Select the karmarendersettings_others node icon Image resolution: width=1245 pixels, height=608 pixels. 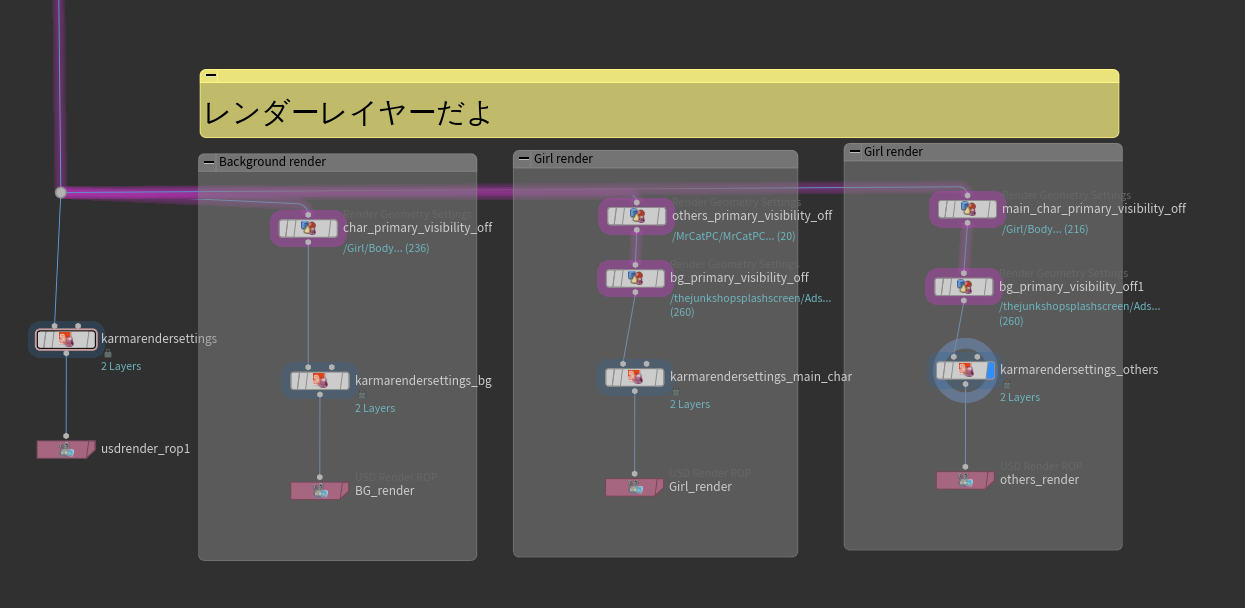[x=966, y=370]
